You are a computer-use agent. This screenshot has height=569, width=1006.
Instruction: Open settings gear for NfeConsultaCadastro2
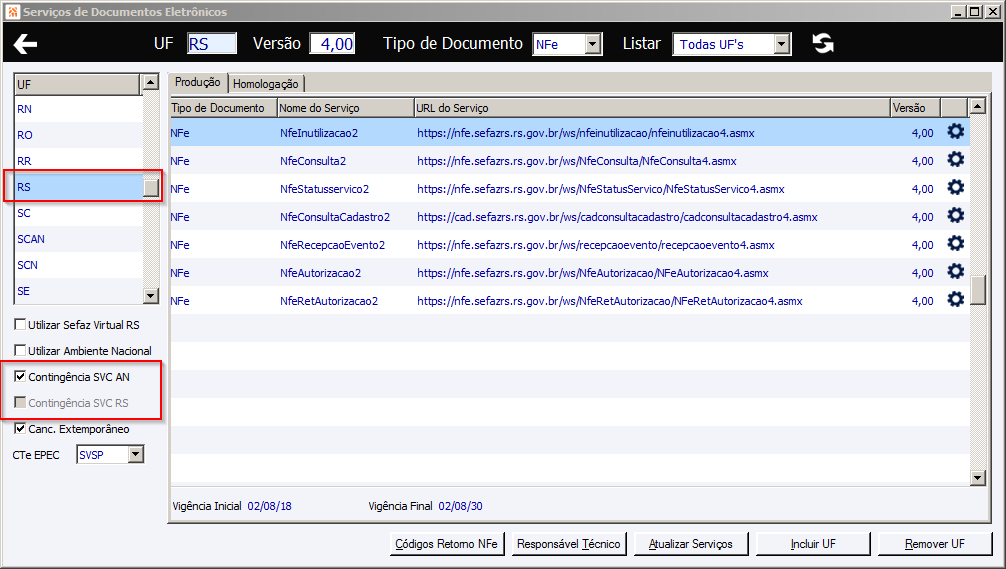(955, 216)
